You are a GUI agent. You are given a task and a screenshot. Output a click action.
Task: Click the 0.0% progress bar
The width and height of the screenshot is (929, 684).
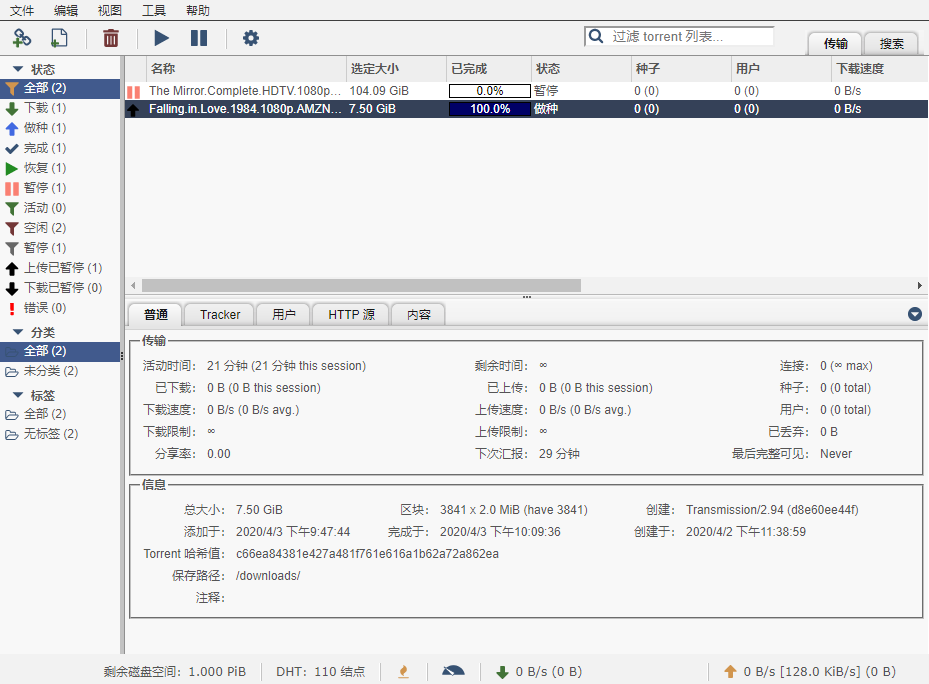pos(489,91)
